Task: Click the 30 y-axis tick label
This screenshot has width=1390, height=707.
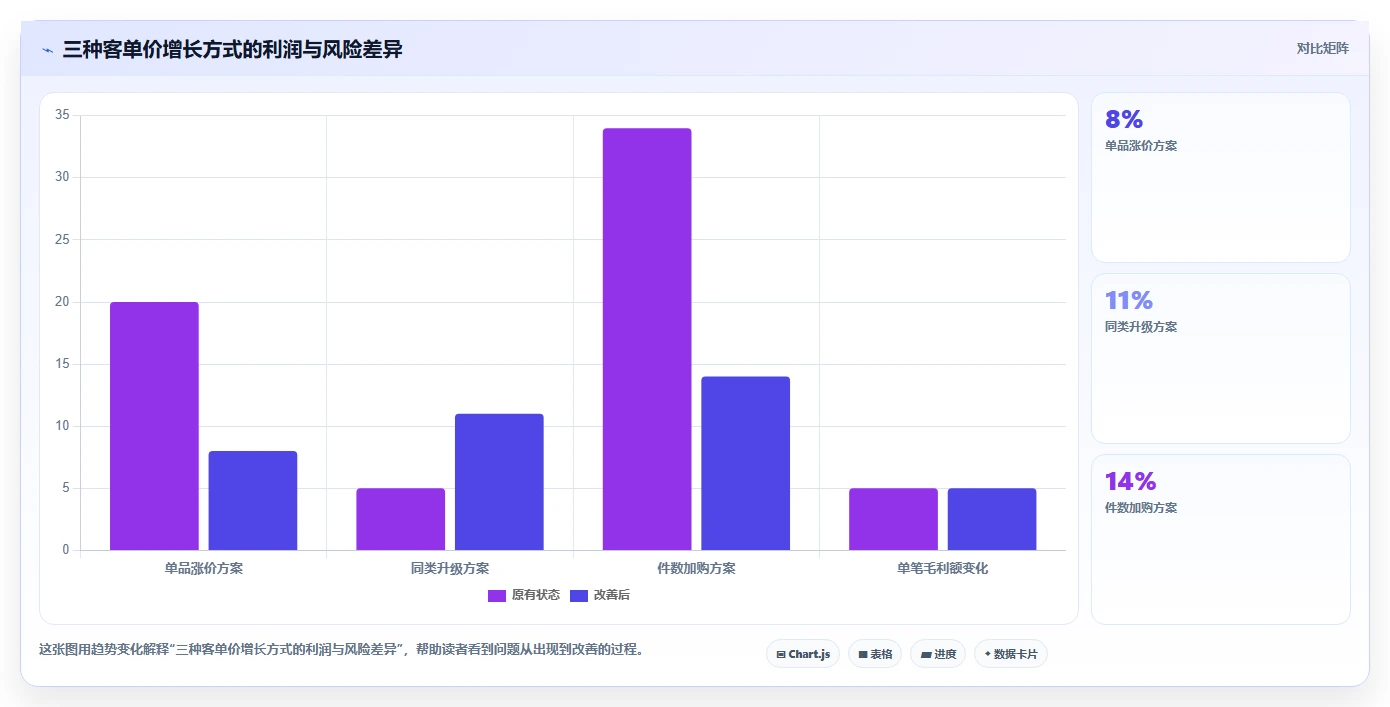Action: 62,177
